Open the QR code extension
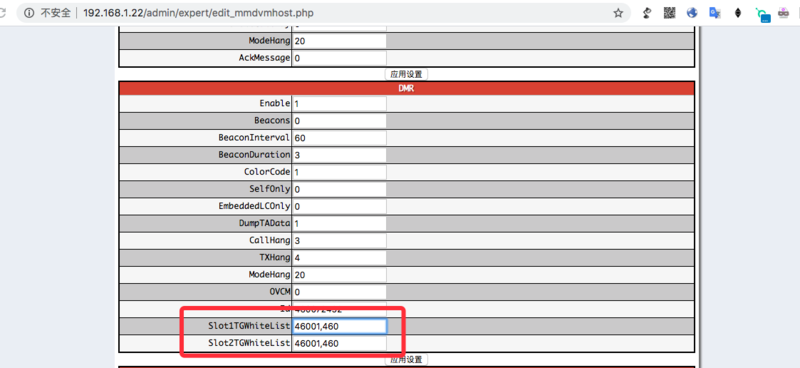The height and width of the screenshot is (368, 800). [x=669, y=13]
